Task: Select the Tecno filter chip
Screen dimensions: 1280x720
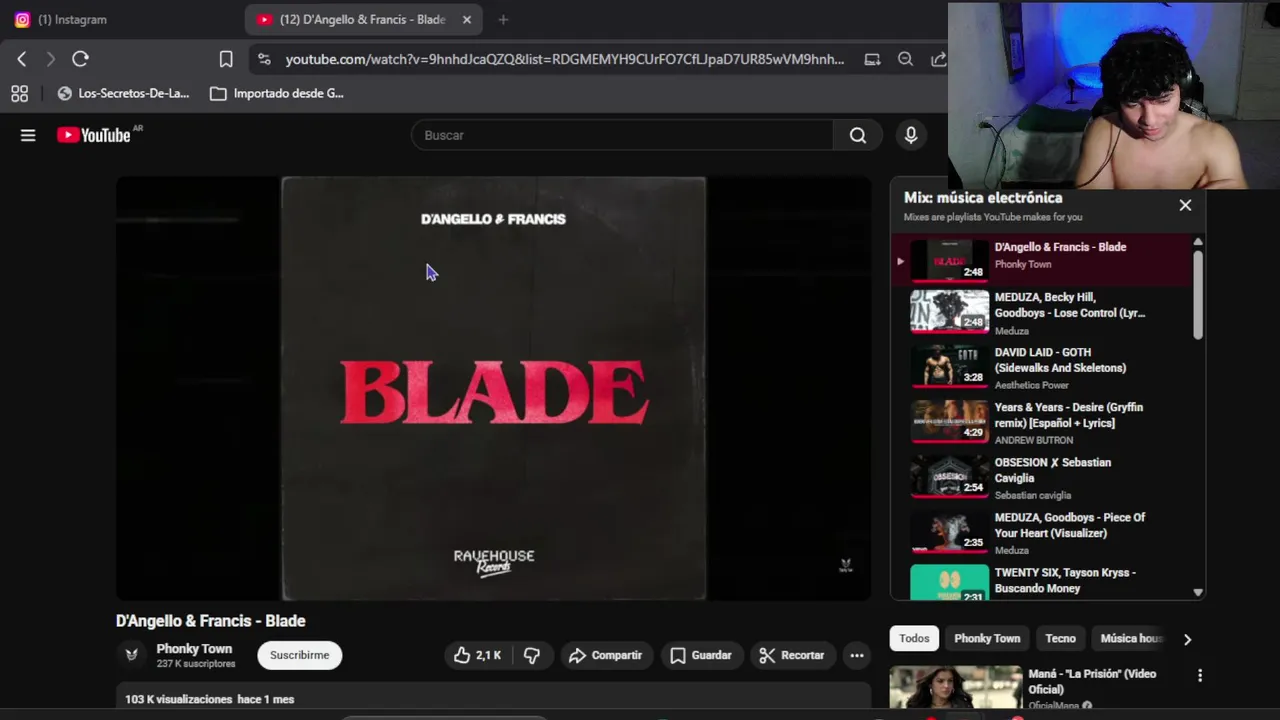Action: pos(1060,638)
